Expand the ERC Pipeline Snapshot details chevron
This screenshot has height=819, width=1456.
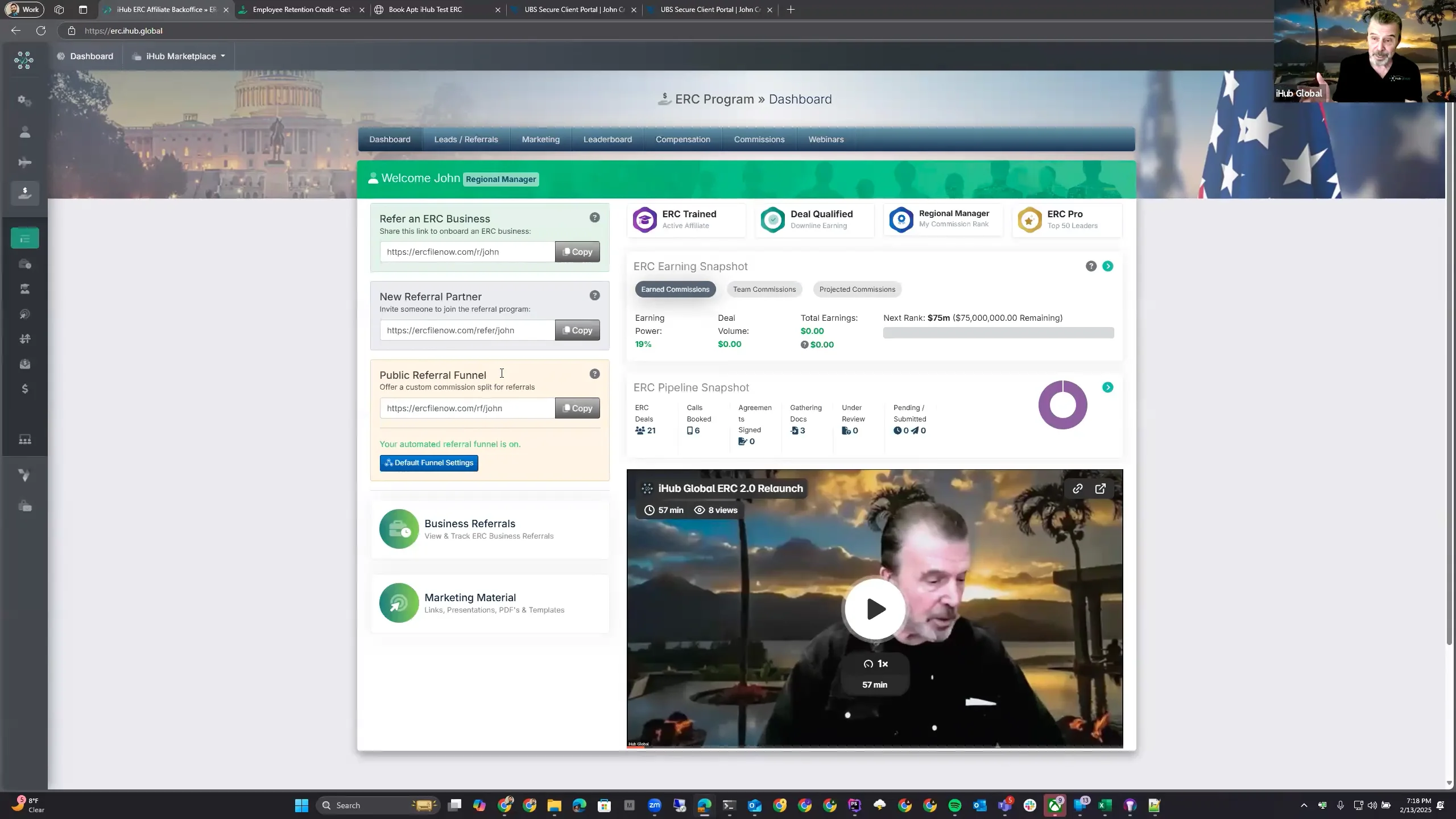(x=1107, y=387)
